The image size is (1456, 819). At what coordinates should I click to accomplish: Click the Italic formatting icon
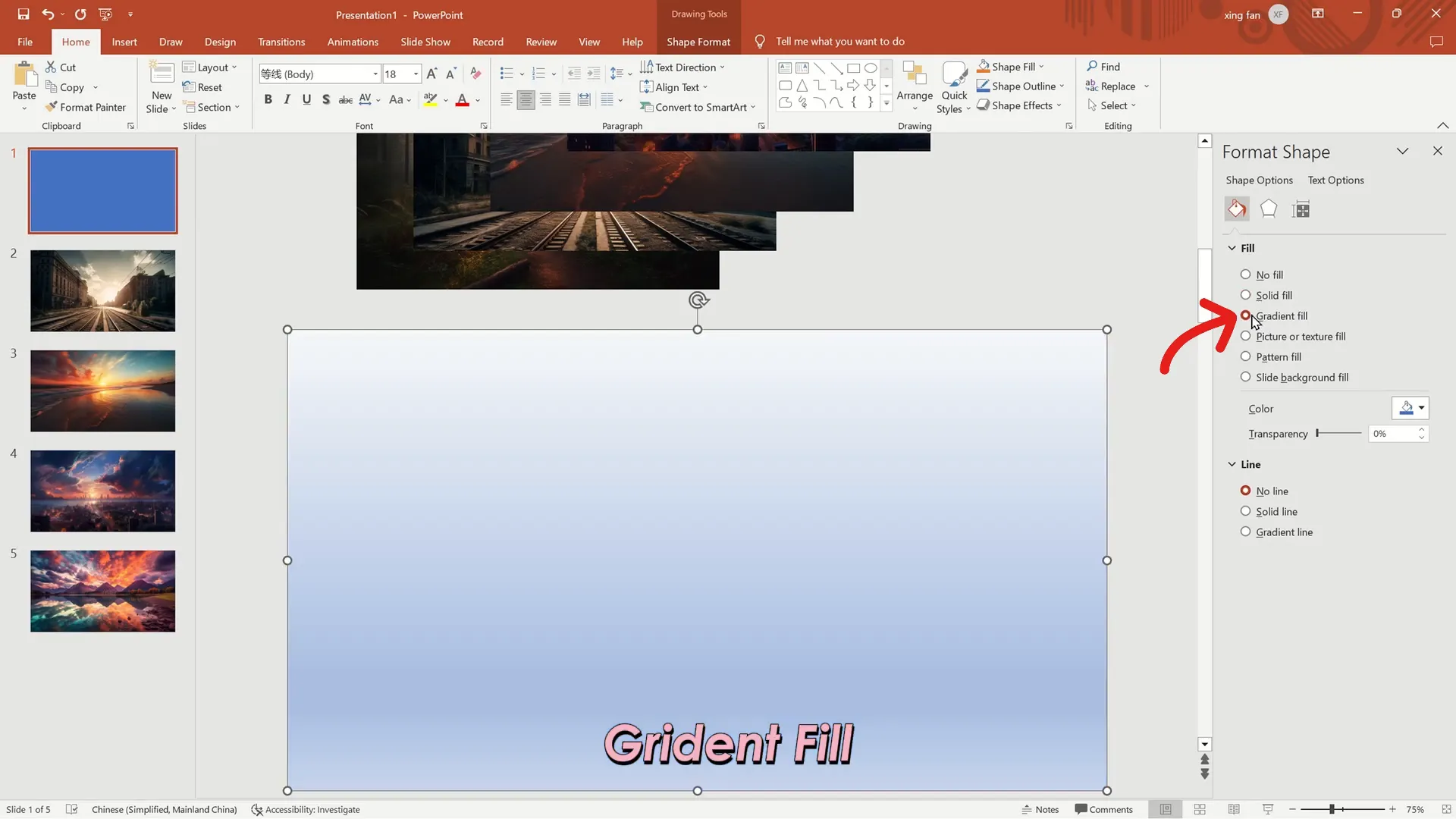[x=287, y=99]
